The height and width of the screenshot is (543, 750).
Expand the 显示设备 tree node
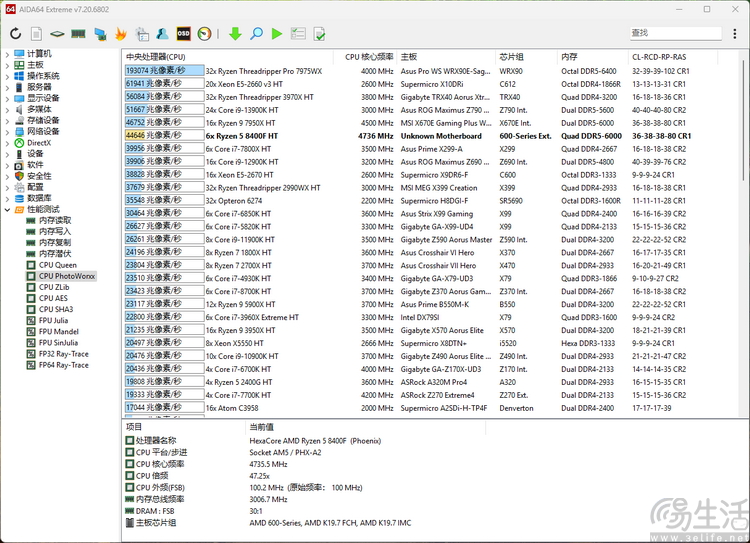(x=7, y=98)
